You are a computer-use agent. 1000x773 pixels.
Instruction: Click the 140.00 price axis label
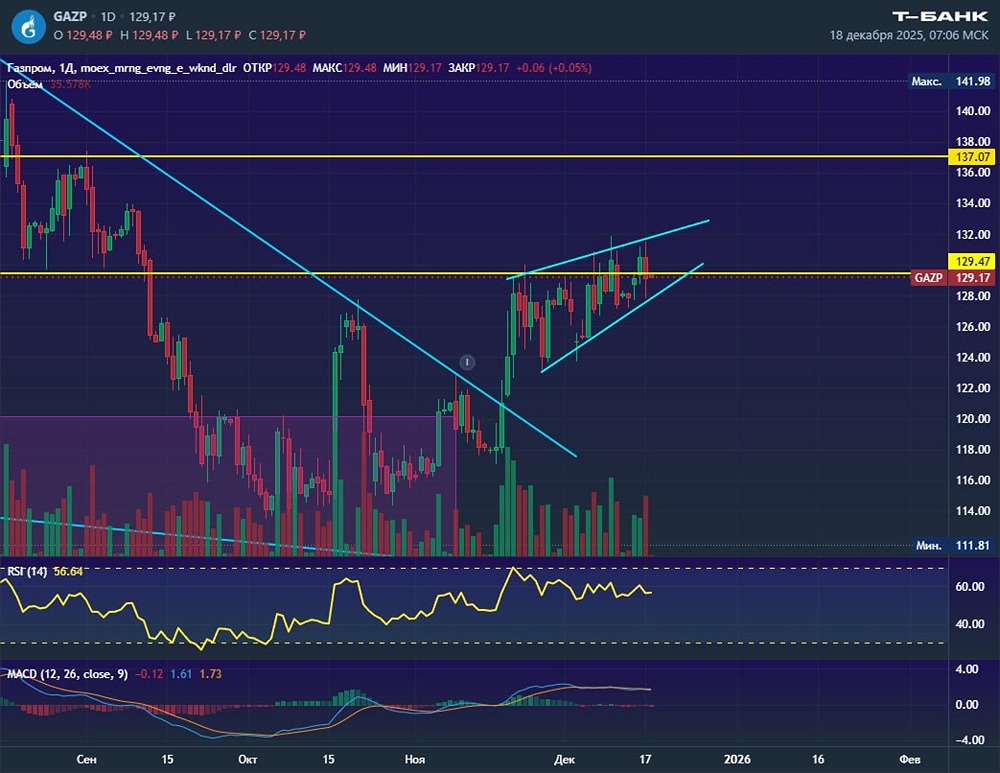pos(973,111)
